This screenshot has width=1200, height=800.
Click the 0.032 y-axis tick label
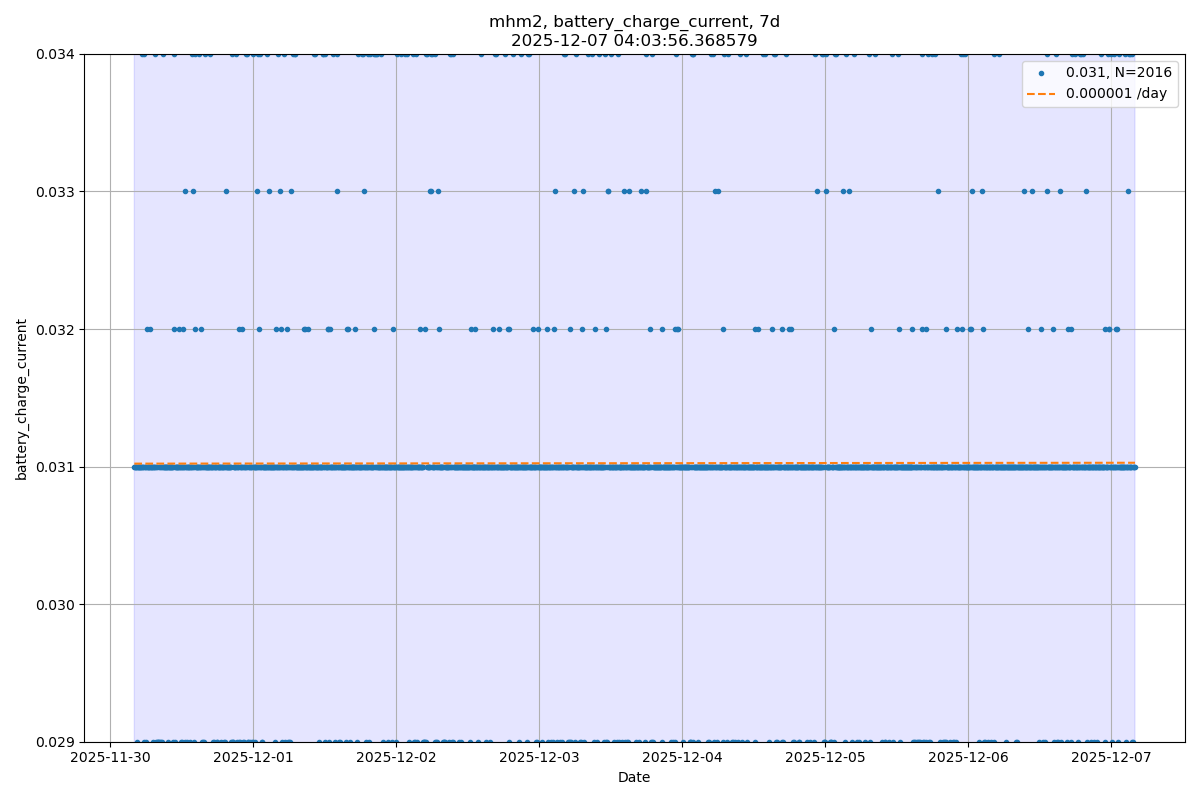[56, 329]
